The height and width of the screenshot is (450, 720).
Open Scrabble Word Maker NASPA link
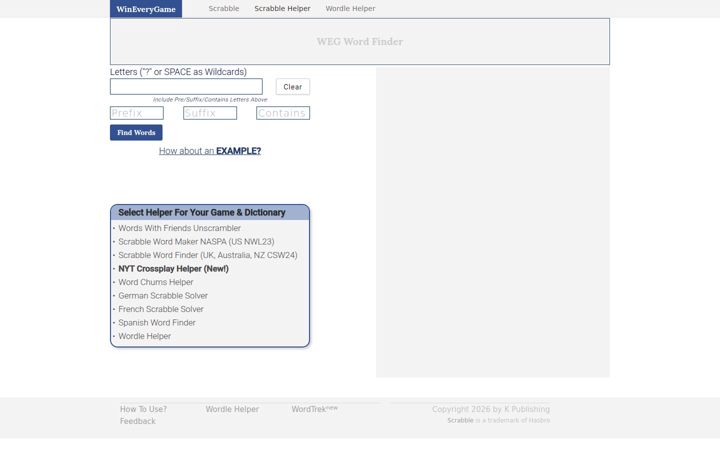[x=196, y=242]
